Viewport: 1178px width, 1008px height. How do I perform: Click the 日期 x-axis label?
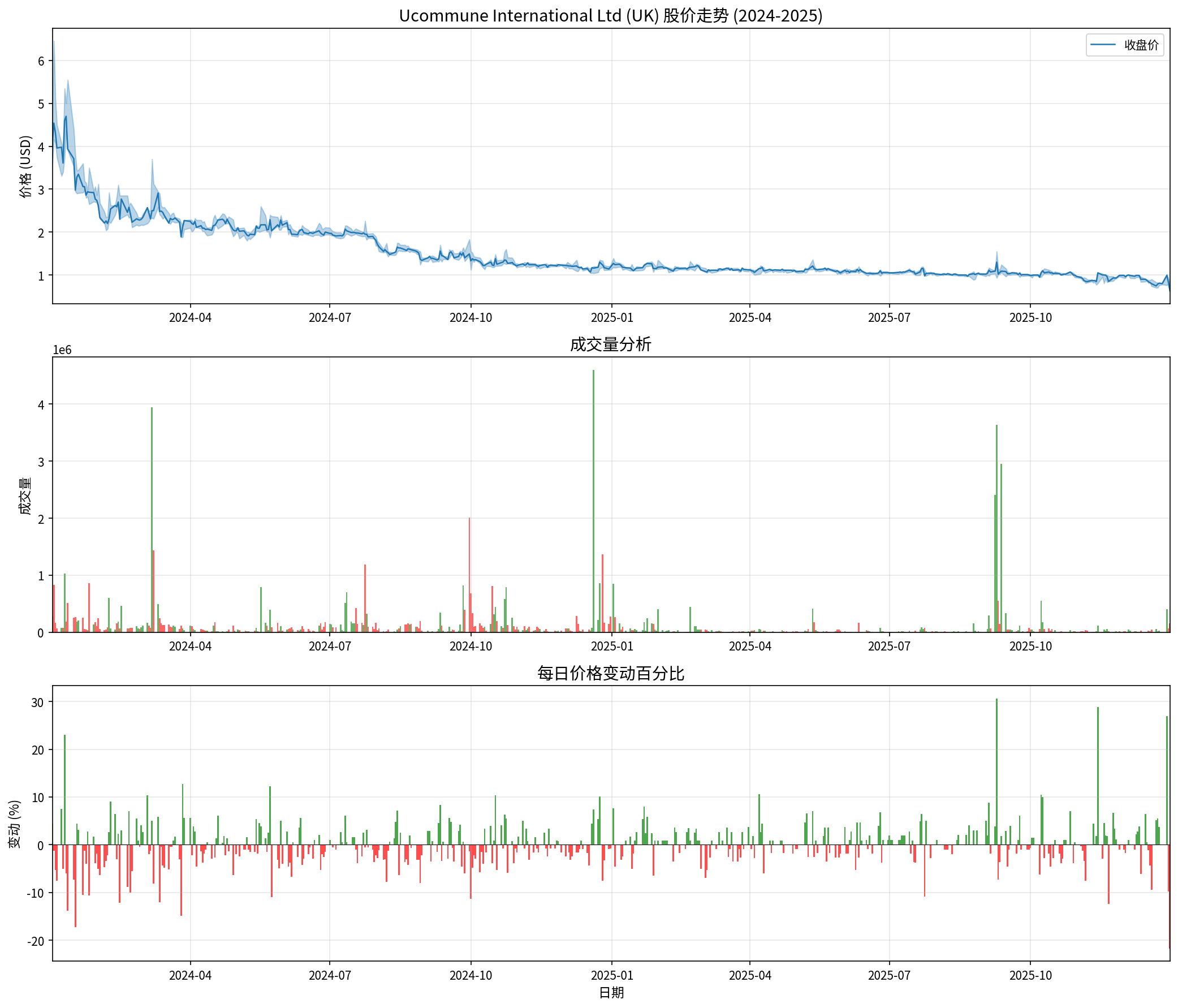coord(611,993)
